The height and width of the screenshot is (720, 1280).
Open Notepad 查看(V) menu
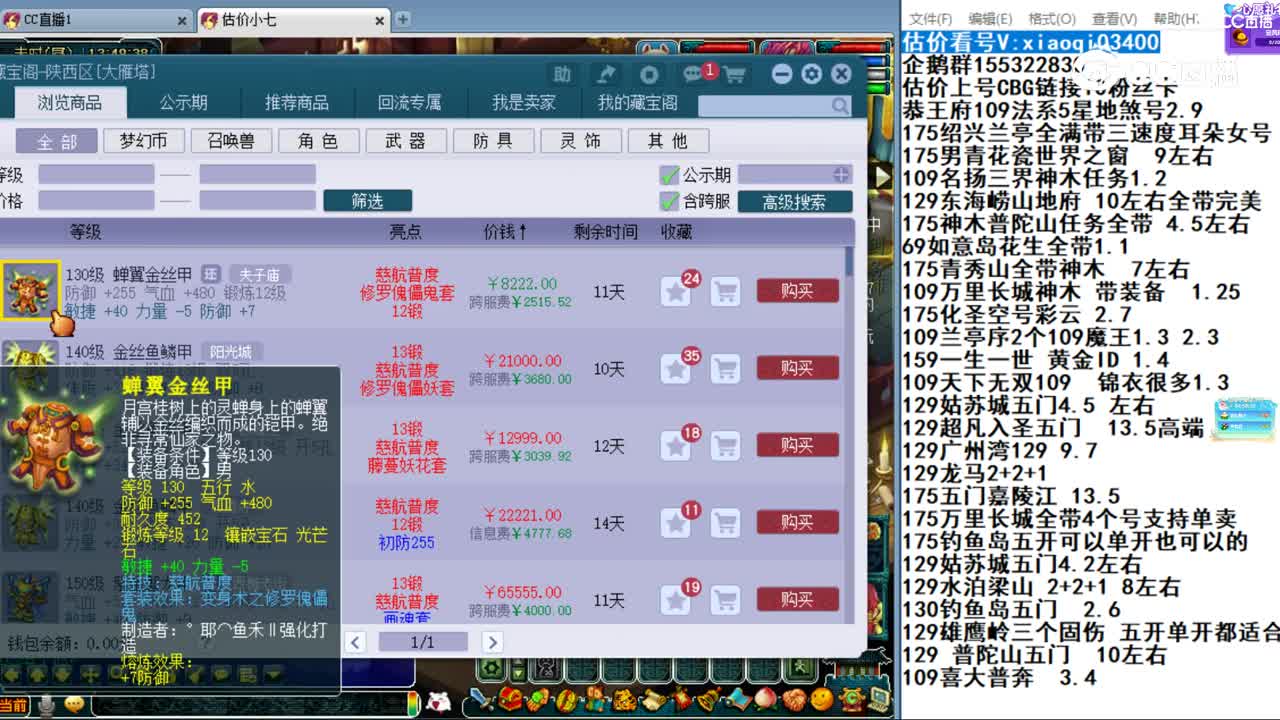(1114, 19)
